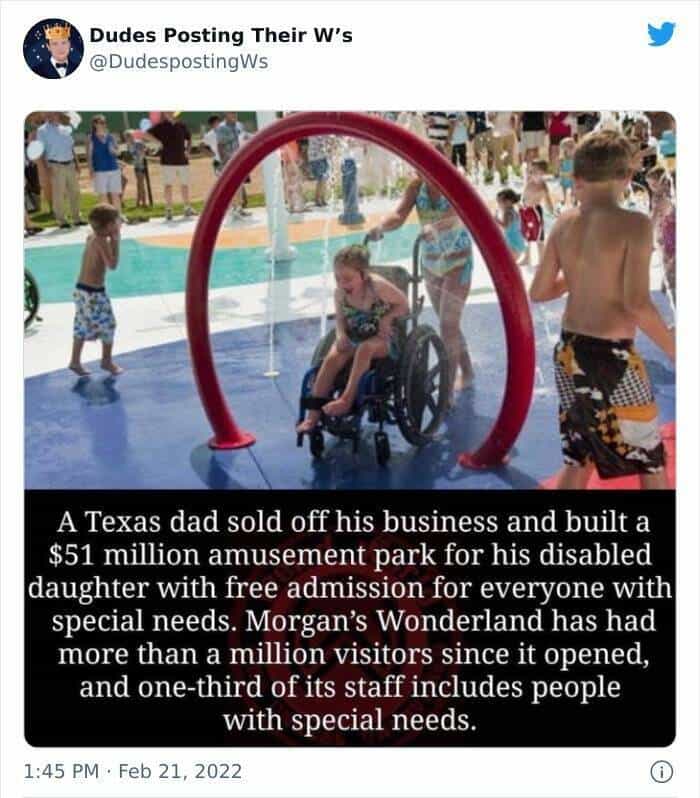
Task: Click the boy in blue floral shorts
Action: tap(97, 290)
